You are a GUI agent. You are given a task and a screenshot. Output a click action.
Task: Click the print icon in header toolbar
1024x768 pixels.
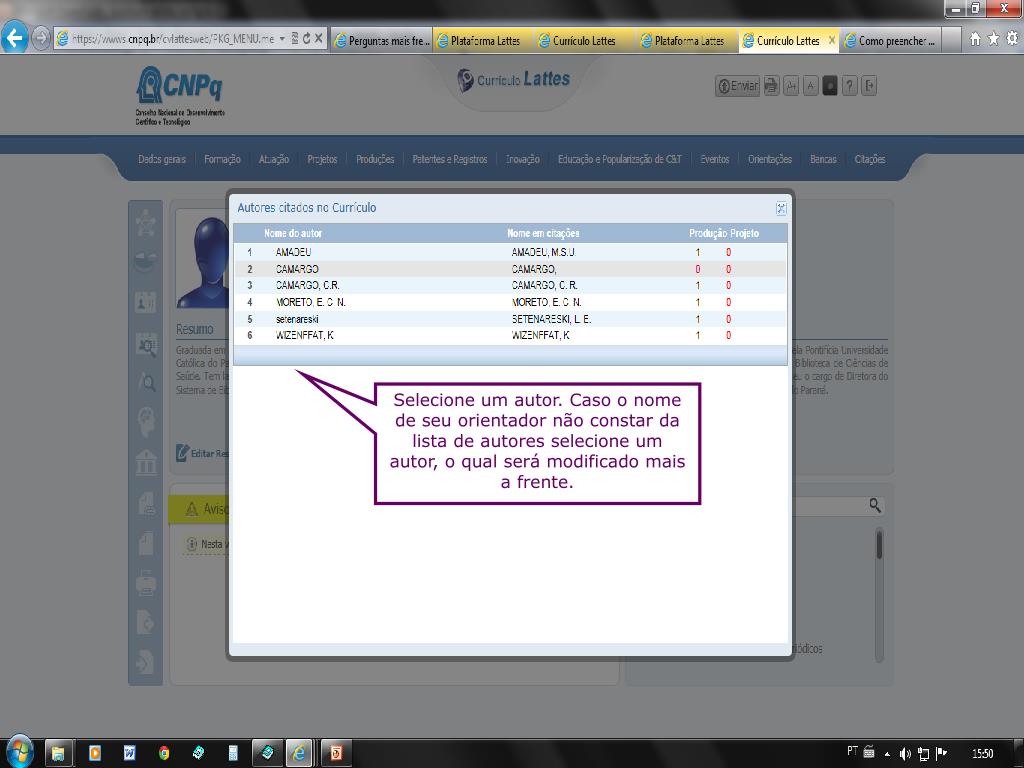click(771, 86)
